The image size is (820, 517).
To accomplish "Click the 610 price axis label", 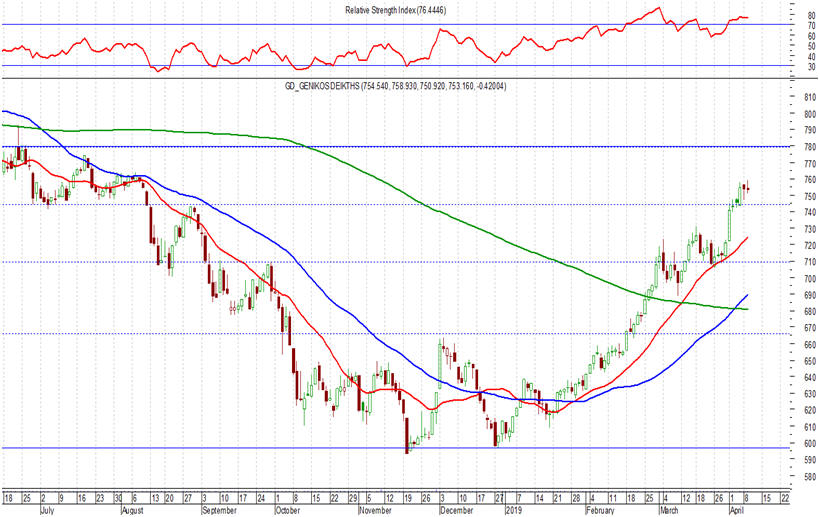I will [x=810, y=428].
